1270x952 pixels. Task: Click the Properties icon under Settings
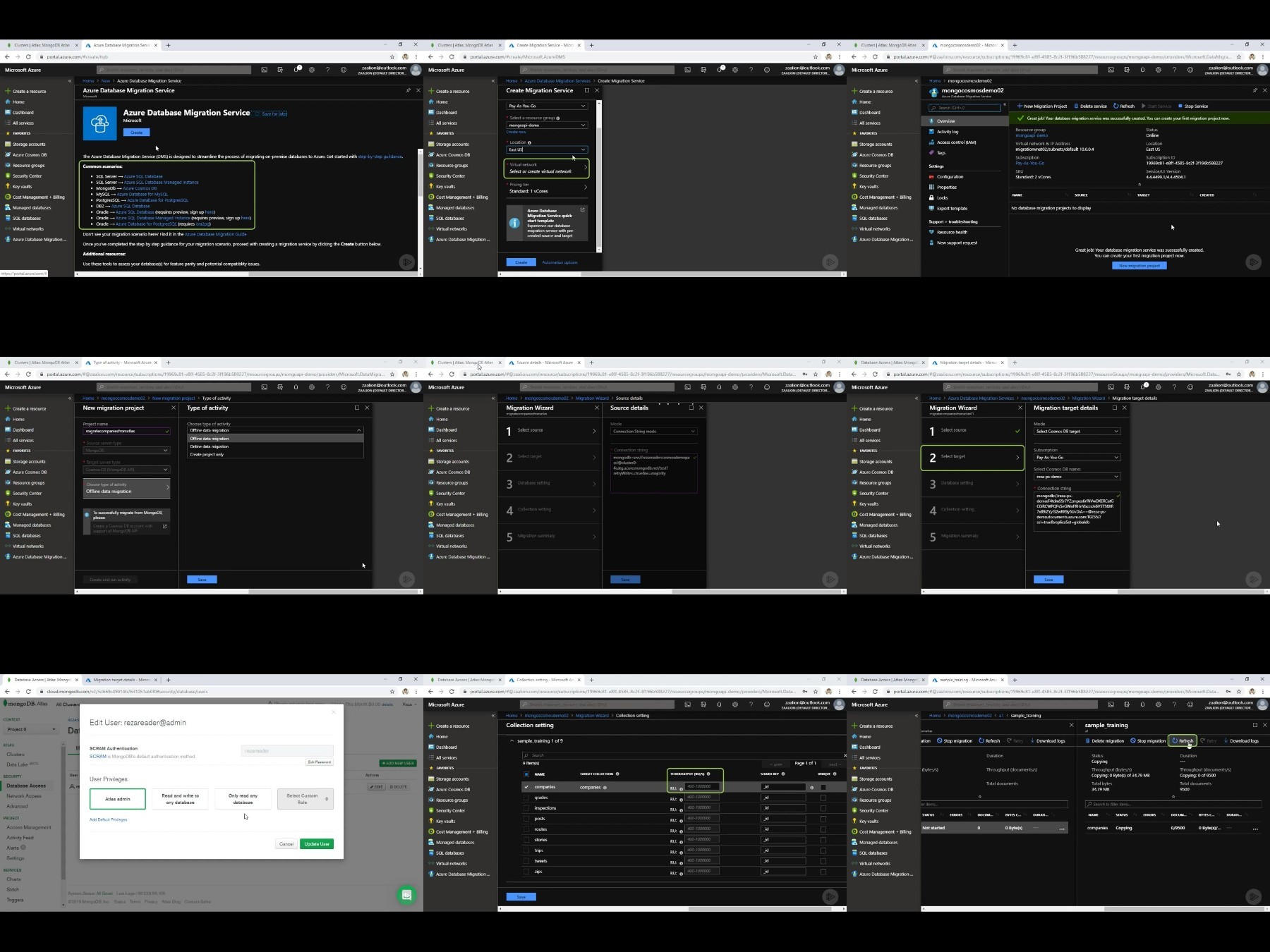click(931, 187)
